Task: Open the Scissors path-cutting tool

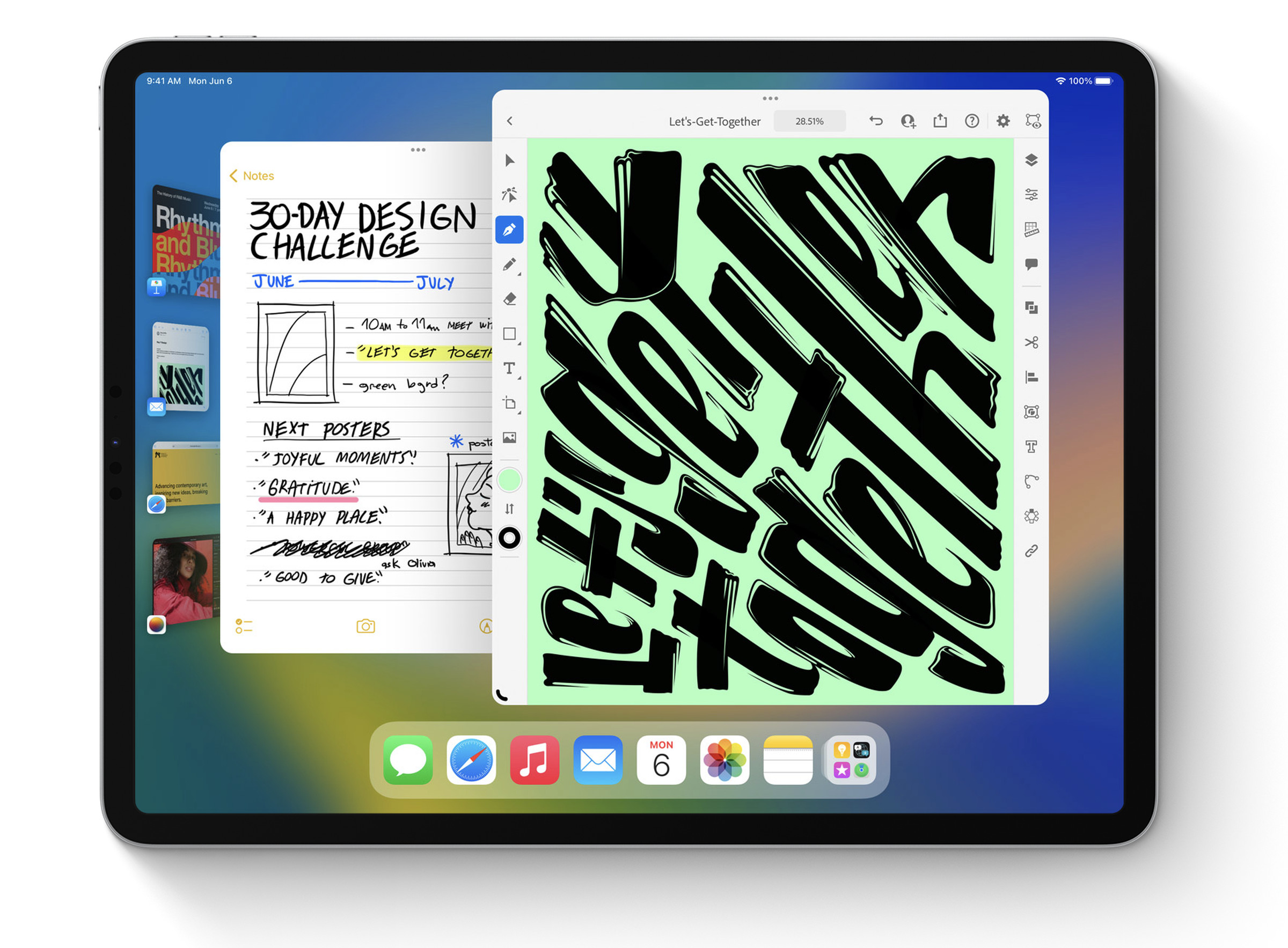Action: point(1031,343)
